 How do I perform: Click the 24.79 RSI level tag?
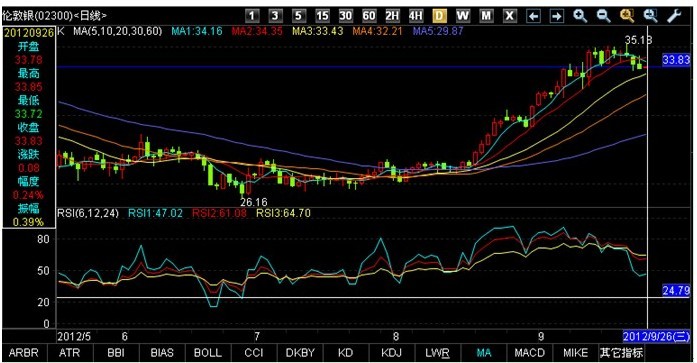676,291
